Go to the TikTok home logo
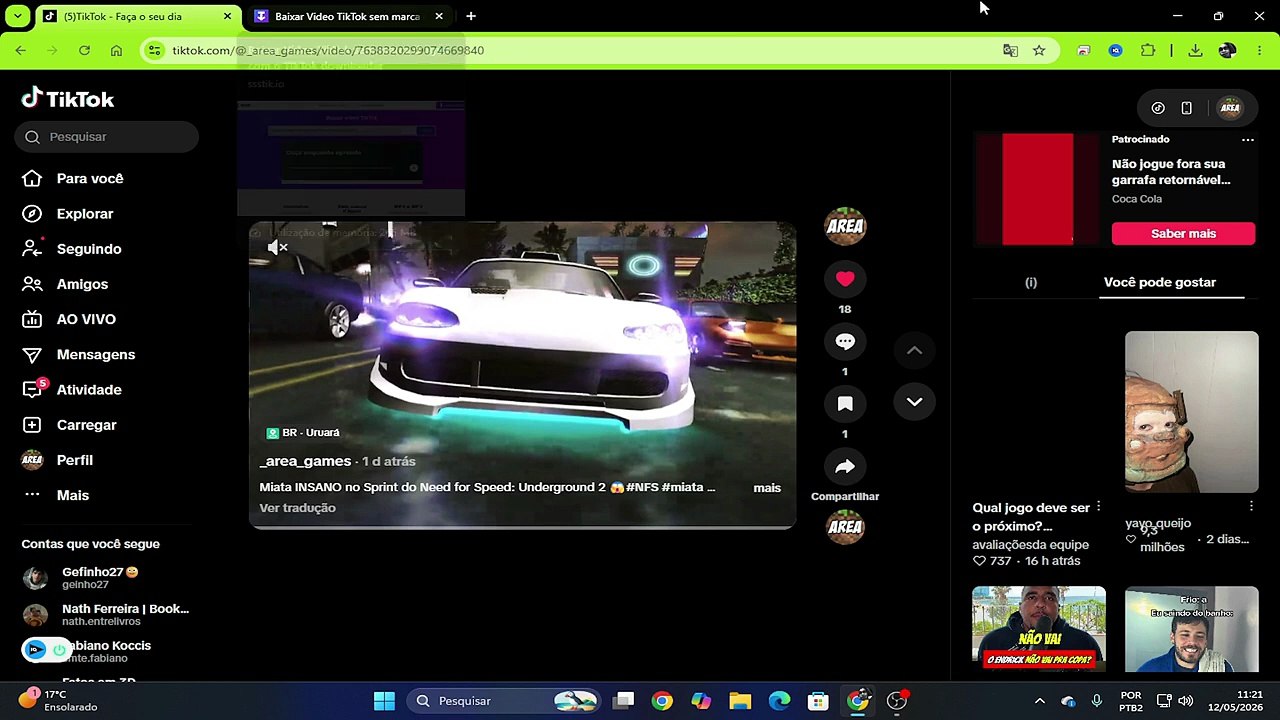Image resolution: width=1280 pixels, height=720 pixels. (68, 98)
